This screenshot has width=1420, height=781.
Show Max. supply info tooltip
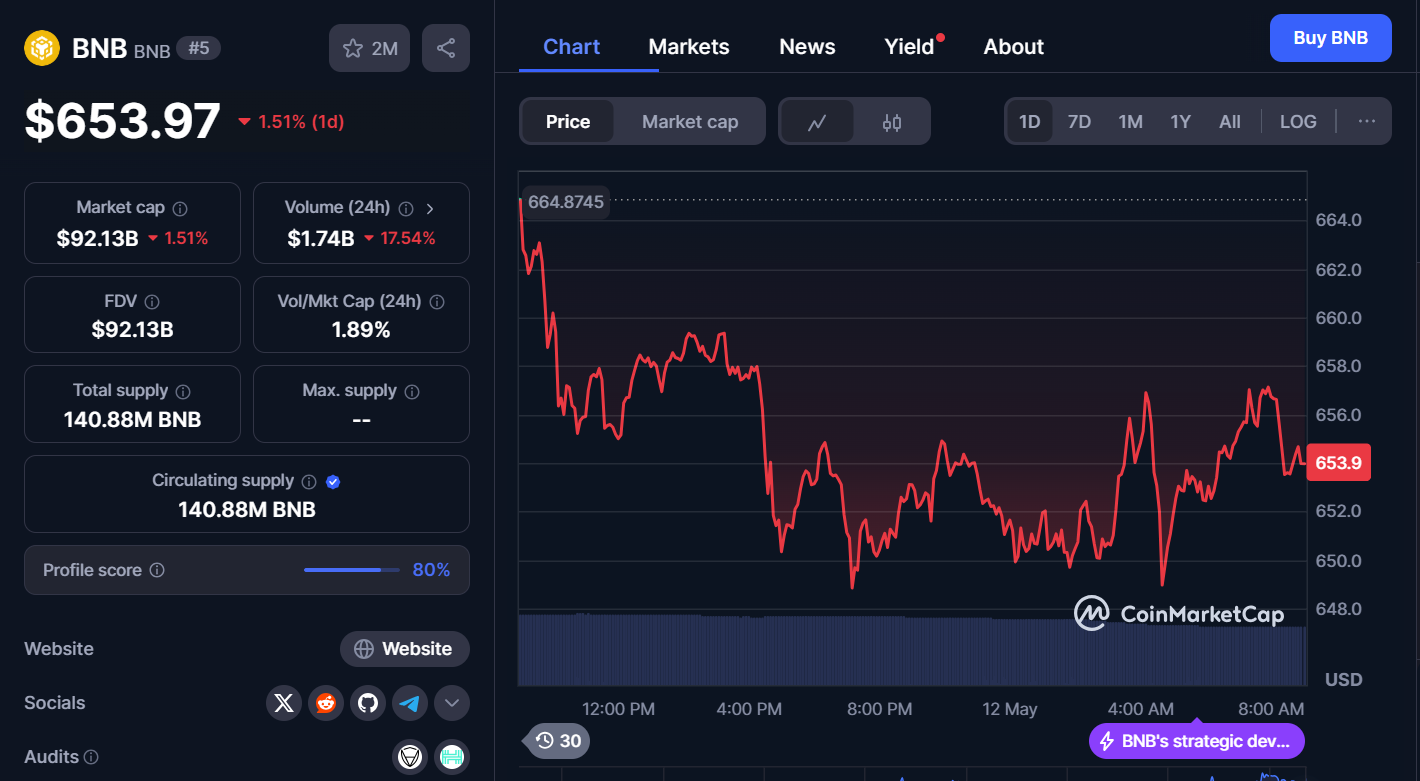coord(412,391)
